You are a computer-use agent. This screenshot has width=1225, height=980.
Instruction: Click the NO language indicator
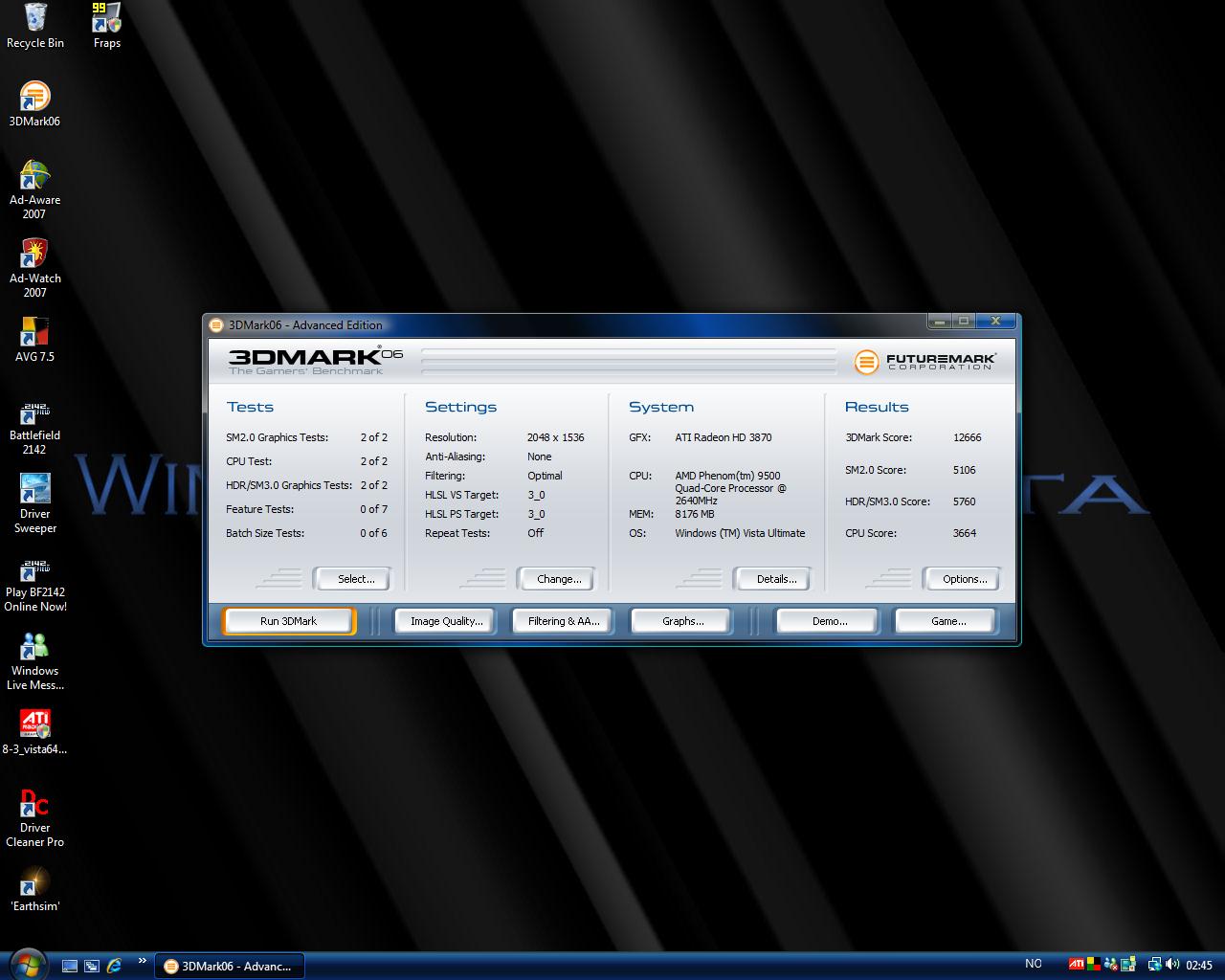[x=1034, y=965]
